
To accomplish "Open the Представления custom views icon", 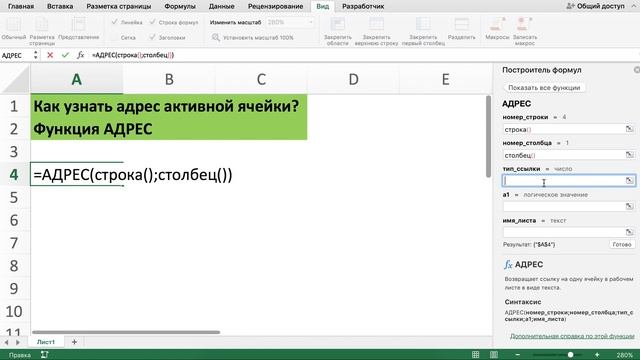I will [78, 24].
